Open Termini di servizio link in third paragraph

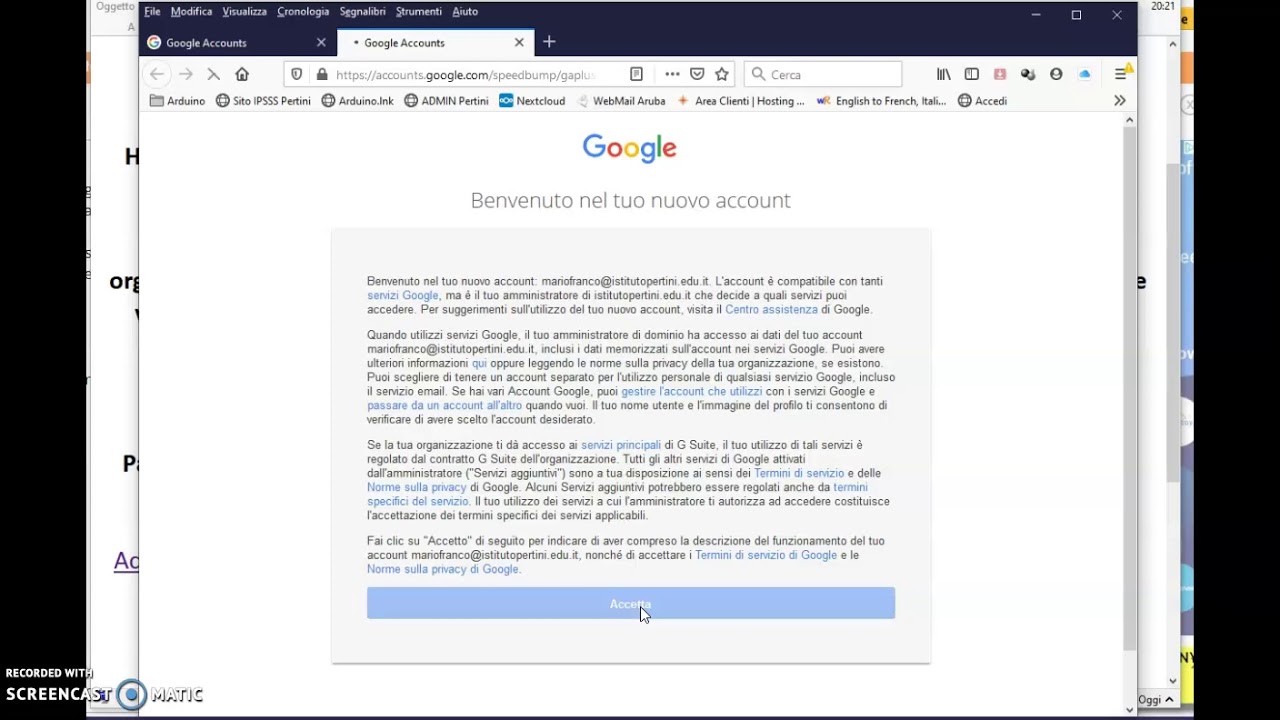coord(799,473)
